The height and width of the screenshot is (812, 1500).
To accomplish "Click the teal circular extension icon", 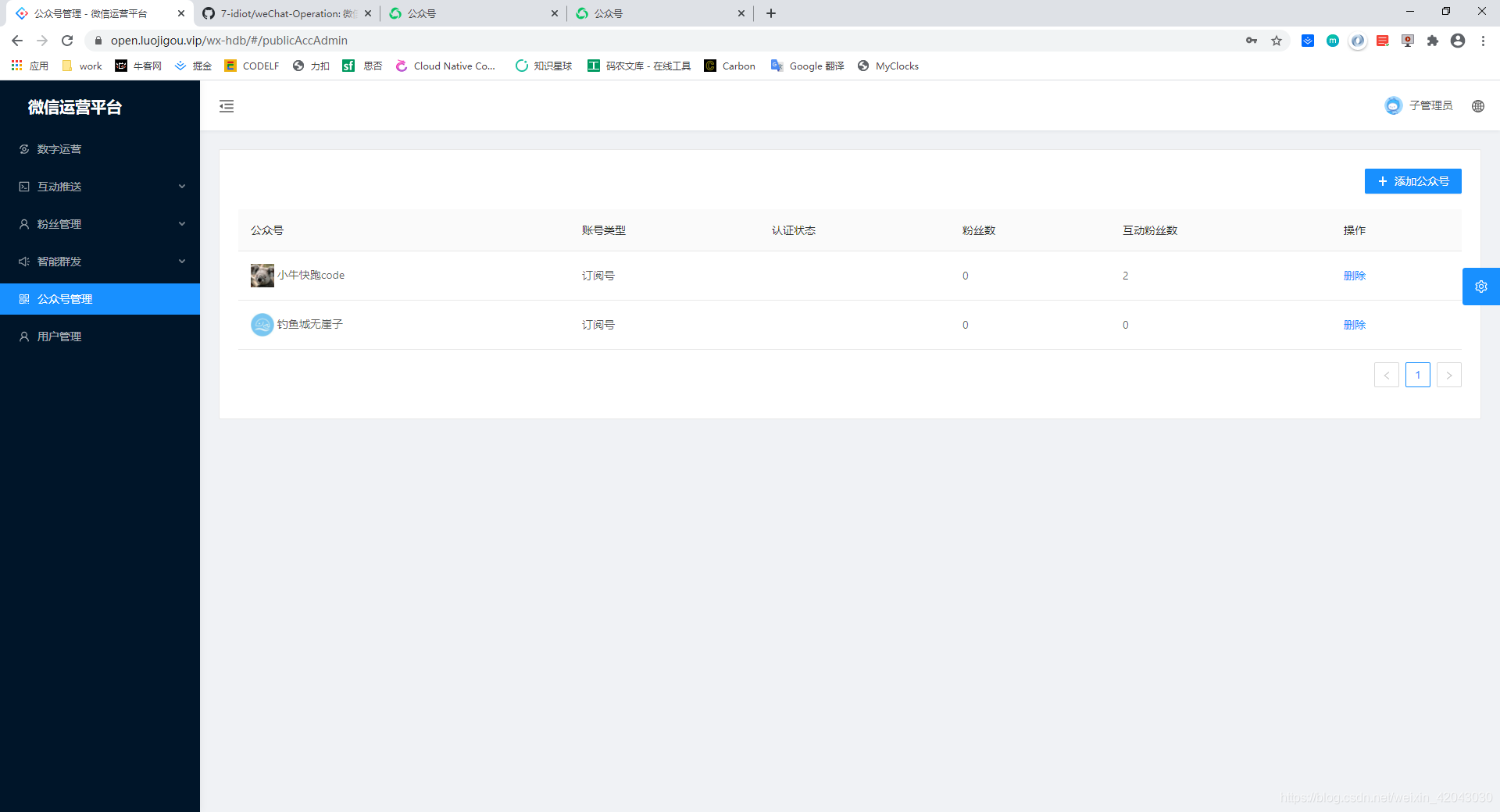I will [x=1333, y=41].
